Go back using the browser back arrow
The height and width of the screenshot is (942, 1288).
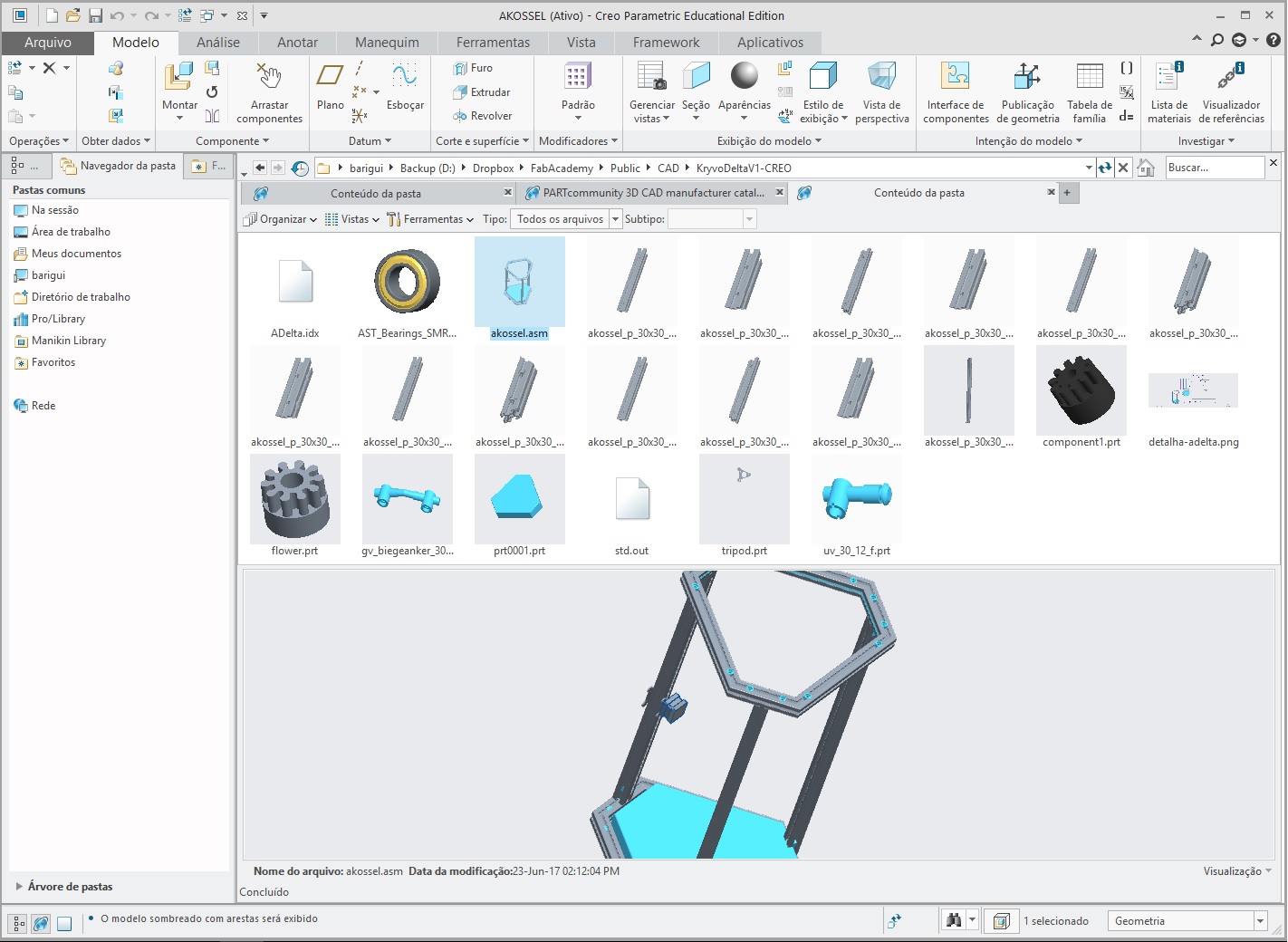coord(260,168)
